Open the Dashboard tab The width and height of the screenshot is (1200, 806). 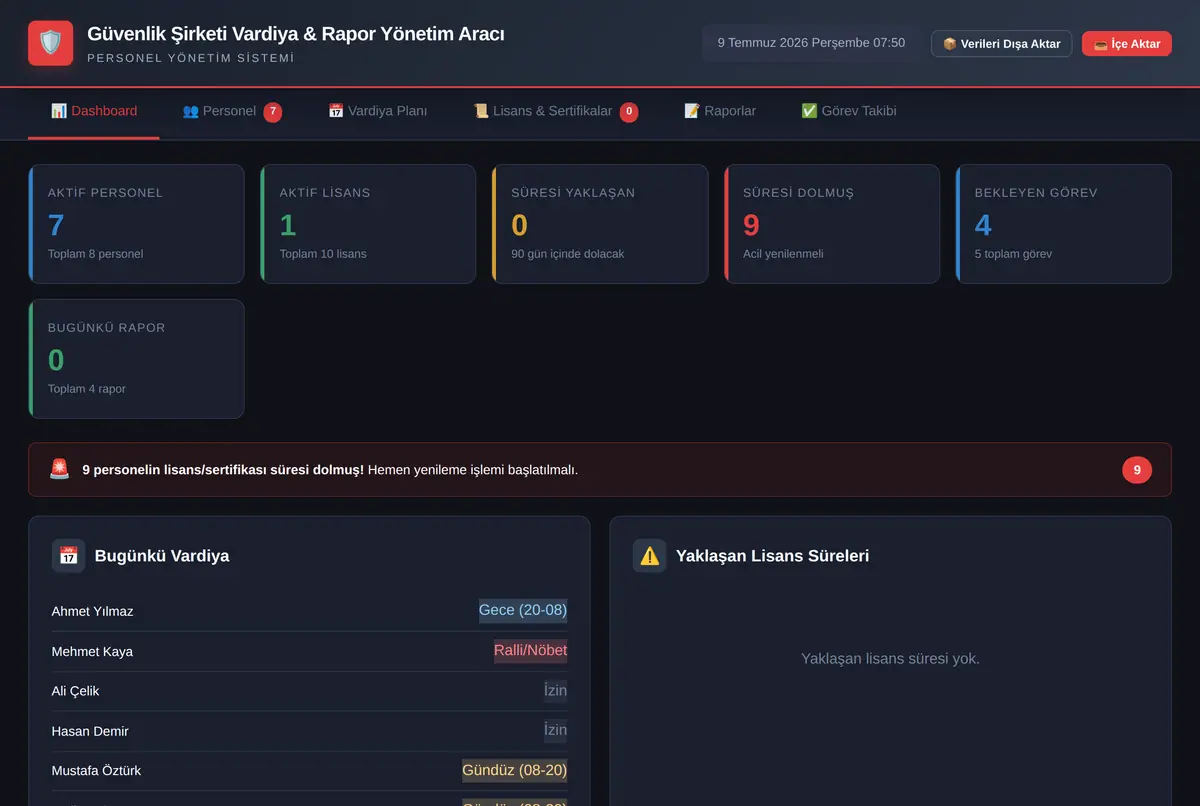(94, 112)
